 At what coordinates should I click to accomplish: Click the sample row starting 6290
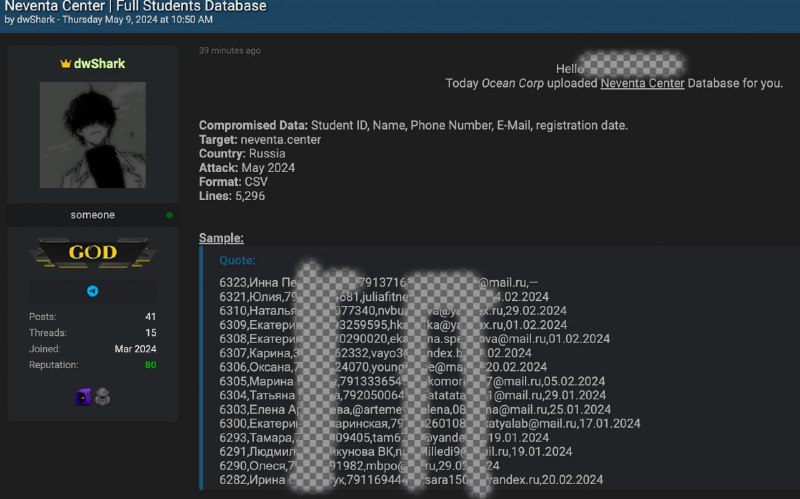coord(360,466)
